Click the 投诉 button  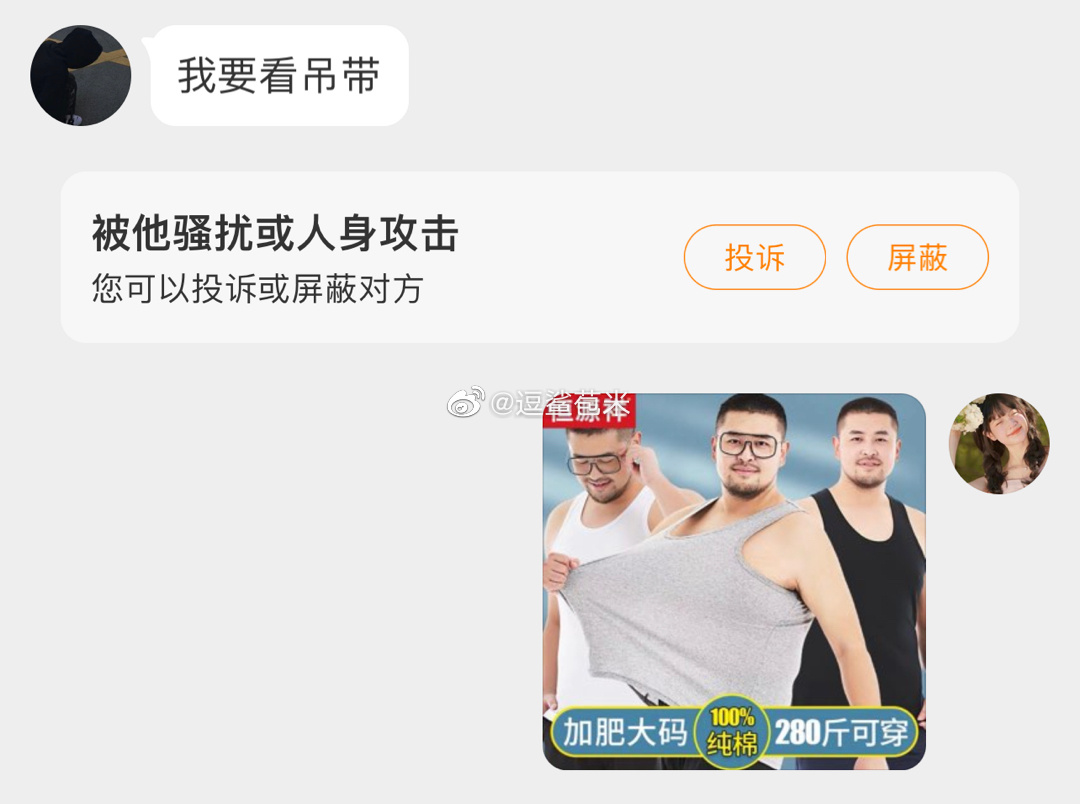754,257
